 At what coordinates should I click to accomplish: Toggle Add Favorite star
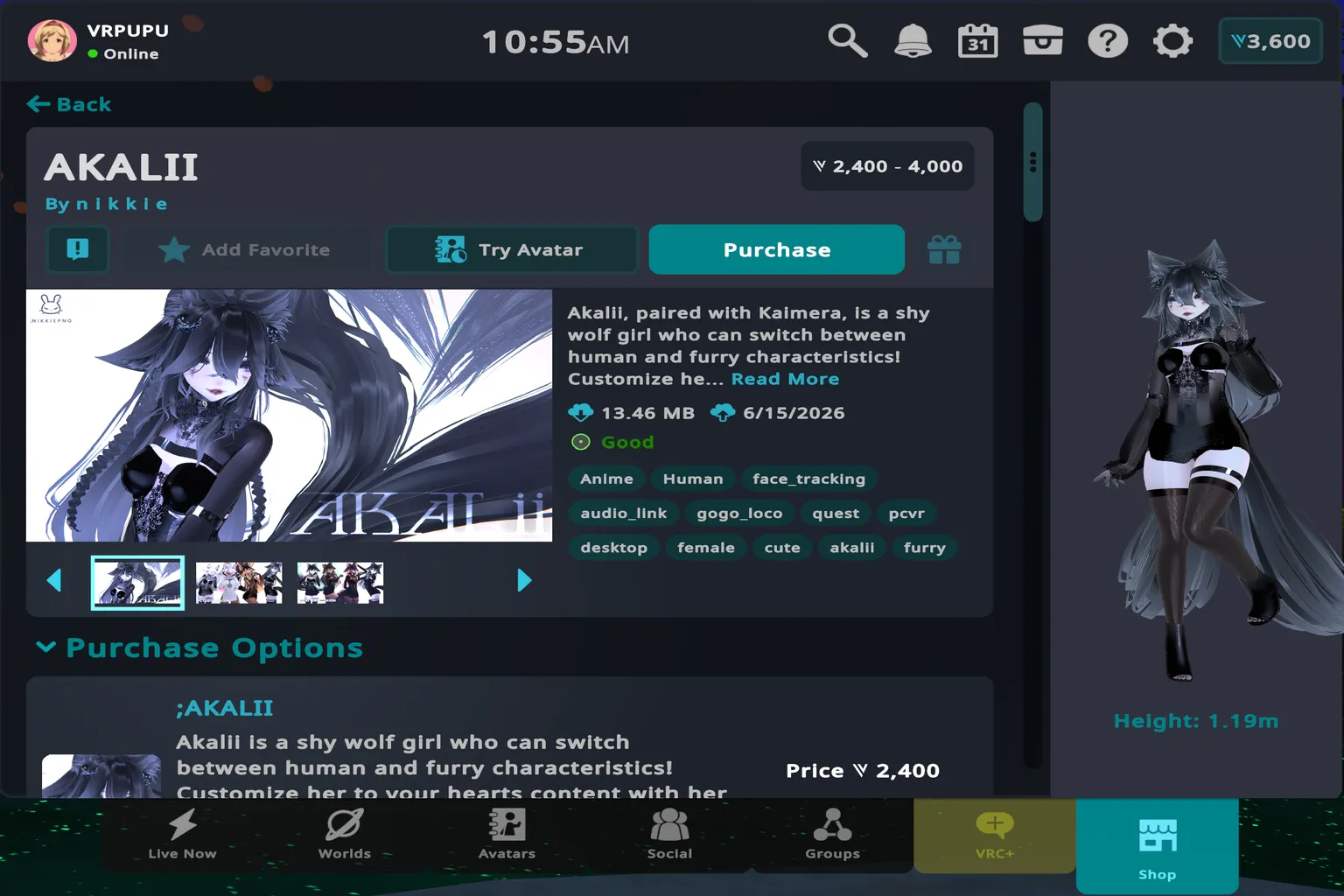244,249
